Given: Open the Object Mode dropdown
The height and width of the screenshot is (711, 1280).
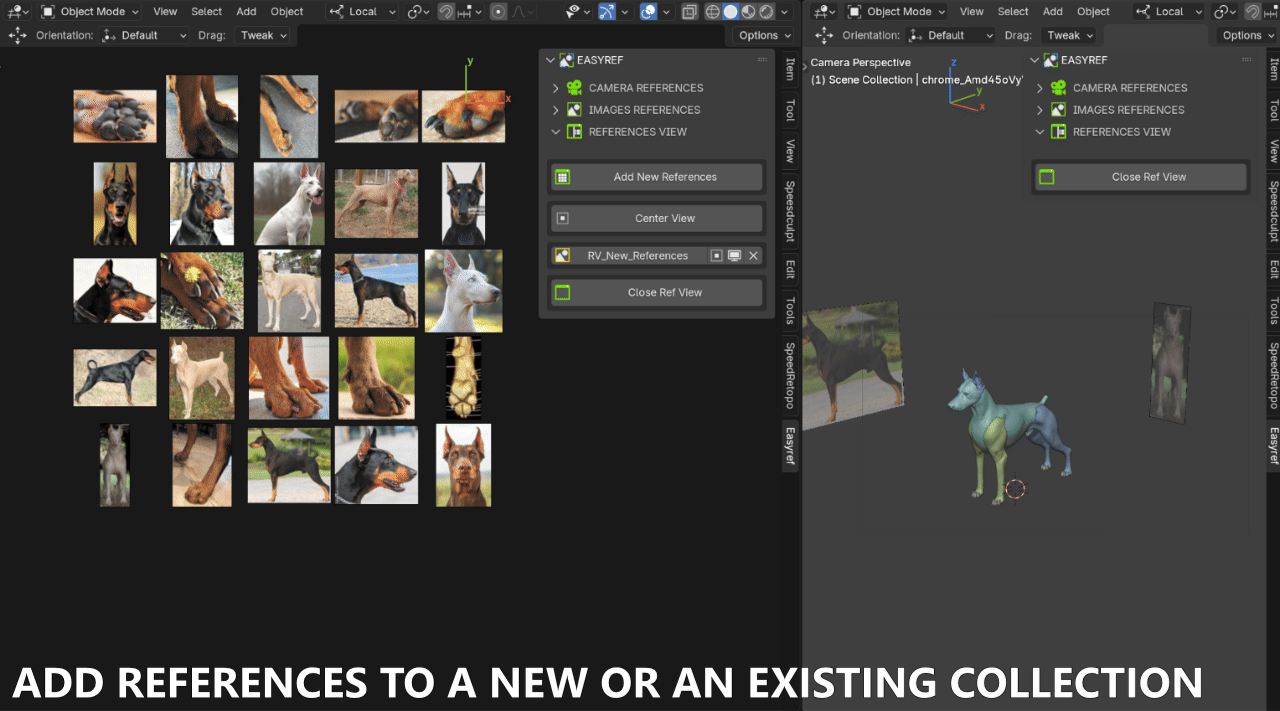Looking at the screenshot, I should [89, 11].
